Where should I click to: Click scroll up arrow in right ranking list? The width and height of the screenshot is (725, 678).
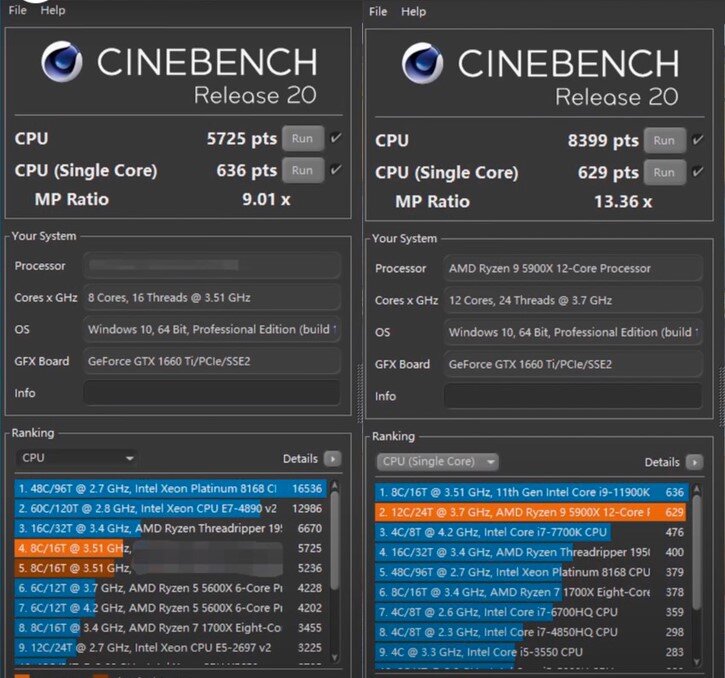click(x=697, y=489)
